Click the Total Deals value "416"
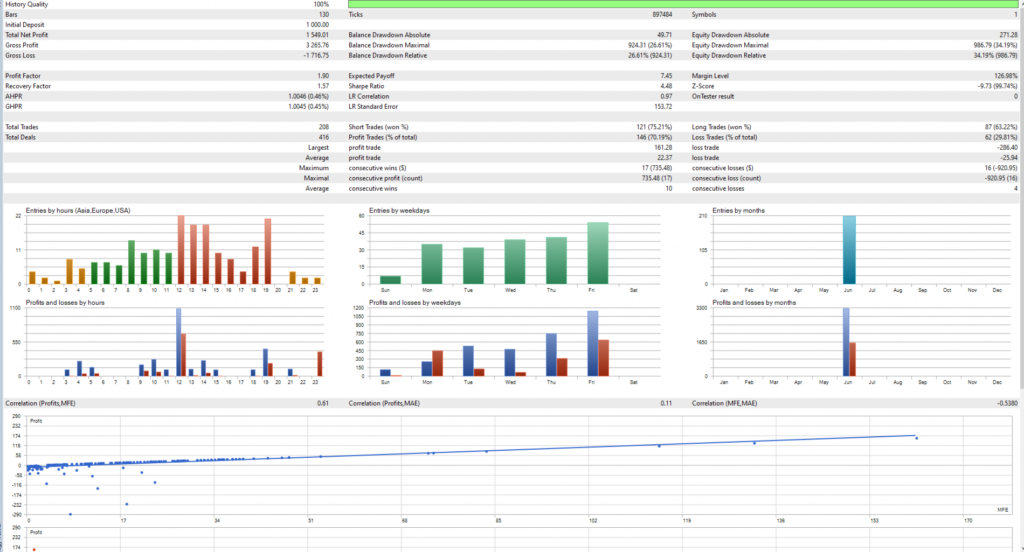This screenshot has height=552, width=1024. (323, 137)
